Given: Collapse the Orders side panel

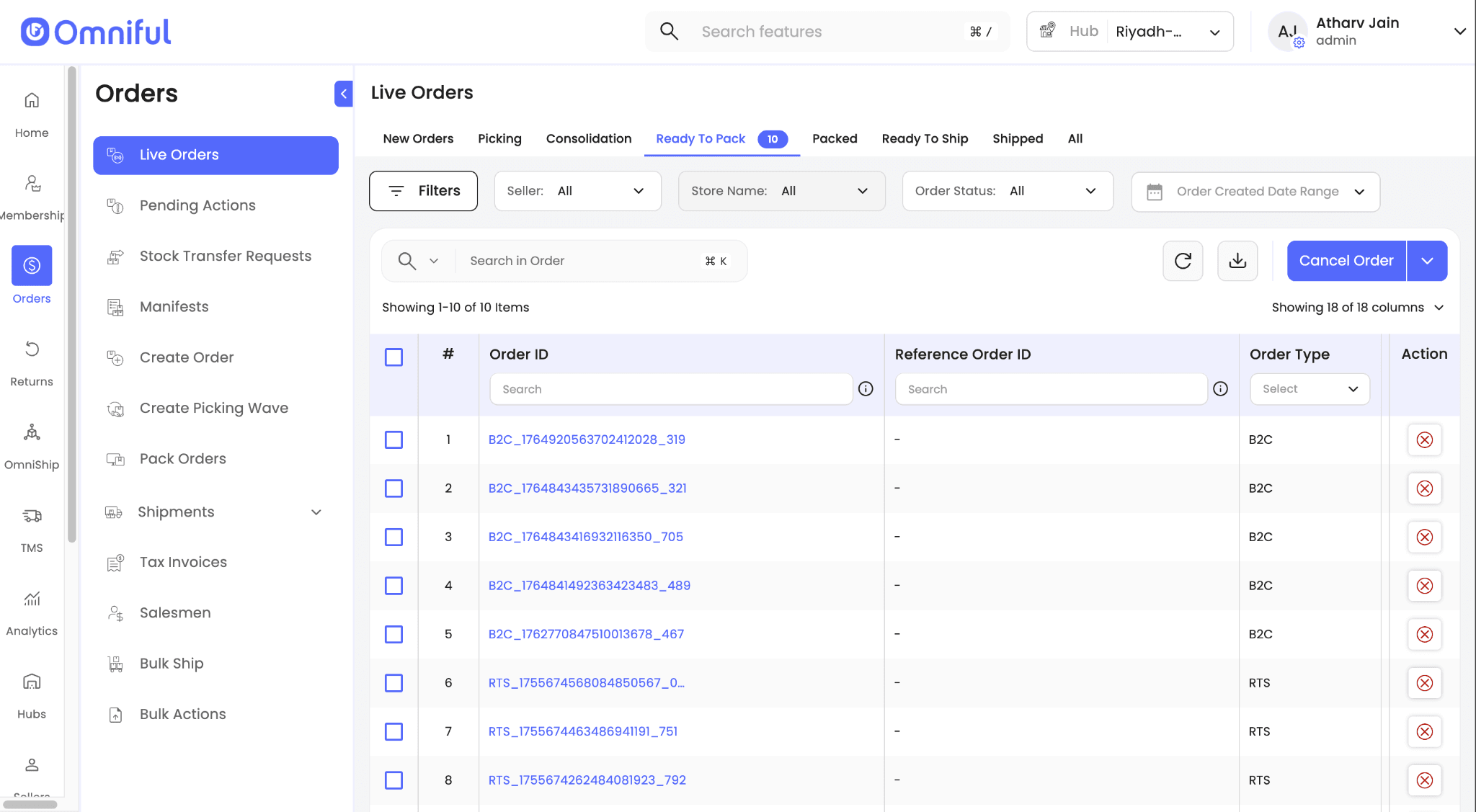Looking at the screenshot, I should [343, 94].
